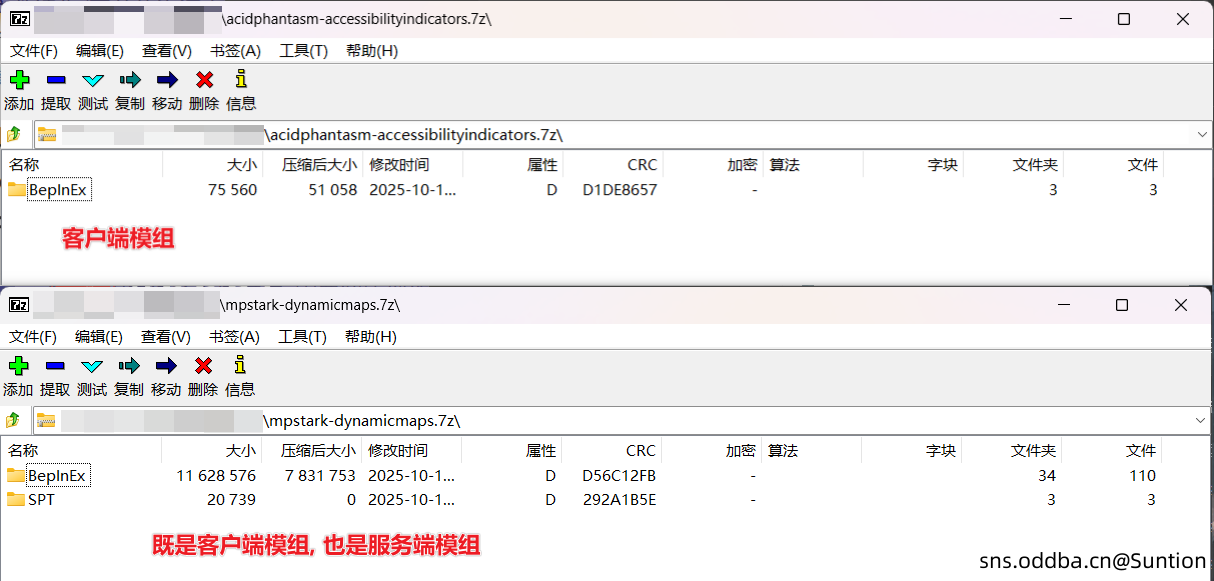Expand address dropdown in acidphantasm archive window
This screenshot has height=581, width=1214.
point(1201,134)
